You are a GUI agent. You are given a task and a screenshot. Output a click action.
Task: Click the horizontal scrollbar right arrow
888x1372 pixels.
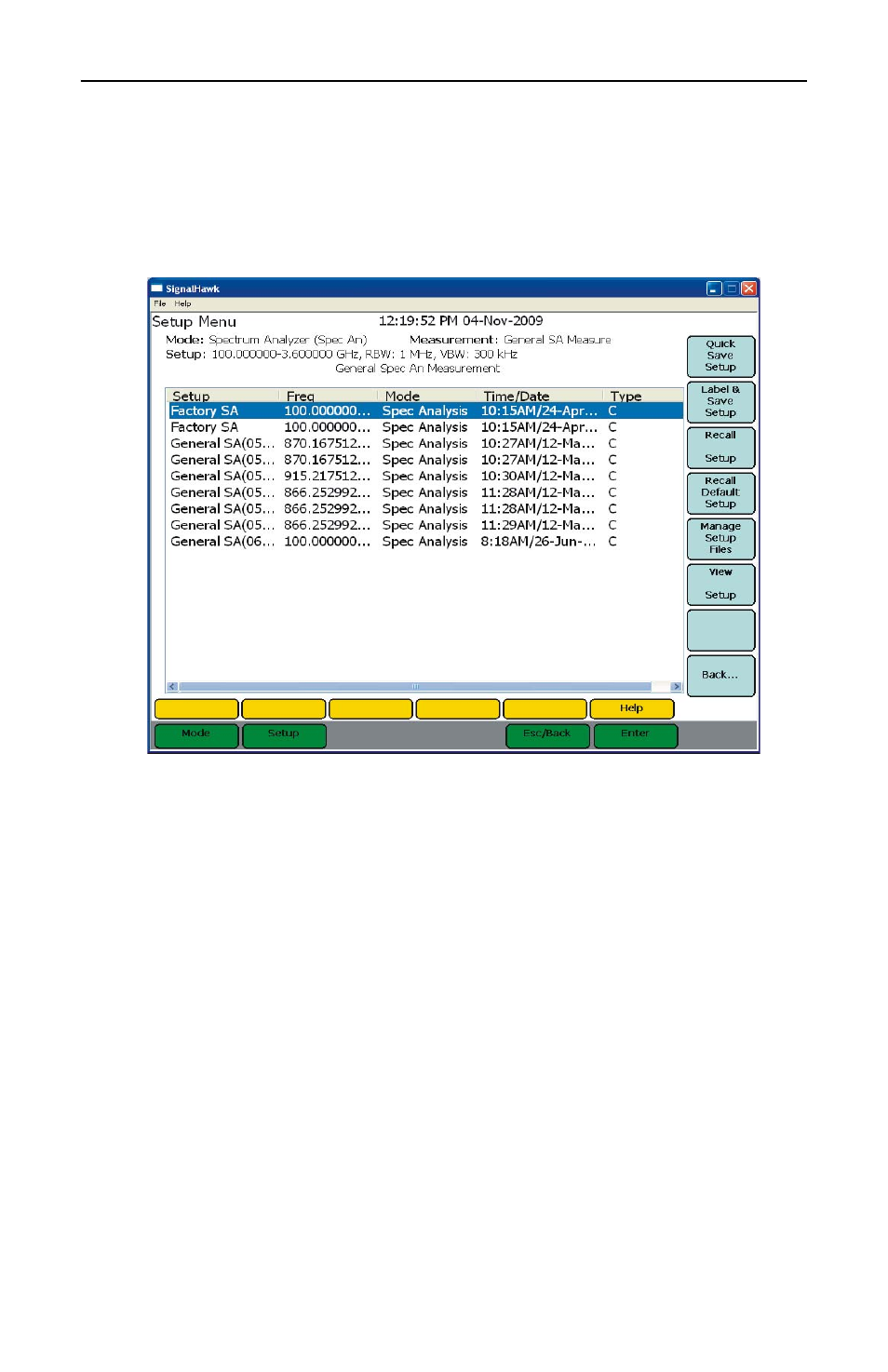tap(677, 687)
